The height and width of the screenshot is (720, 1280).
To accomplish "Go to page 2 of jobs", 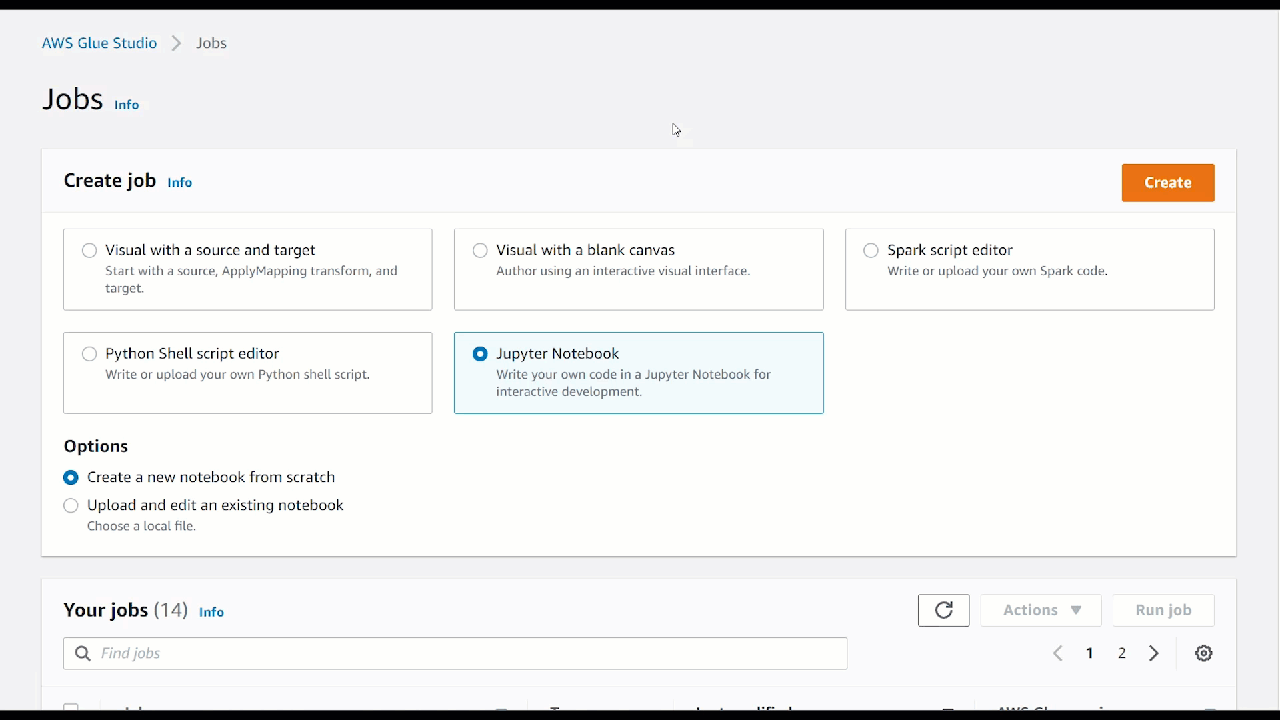I will [1122, 653].
